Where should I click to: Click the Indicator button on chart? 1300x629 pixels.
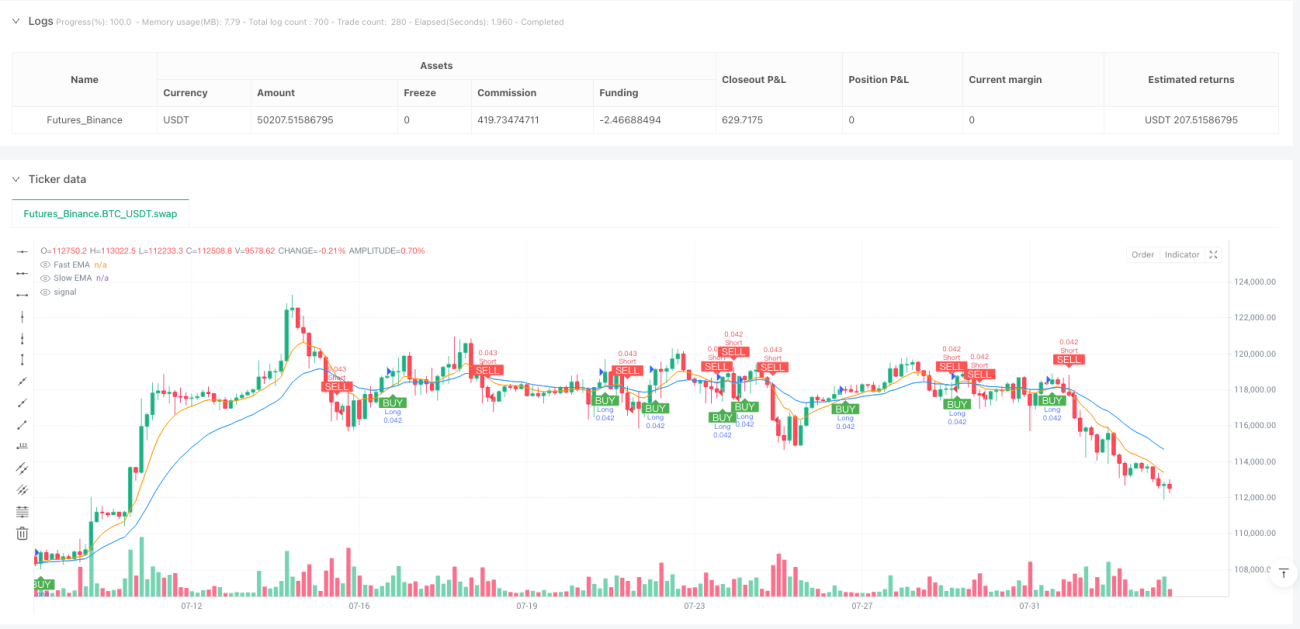coord(1181,254)
